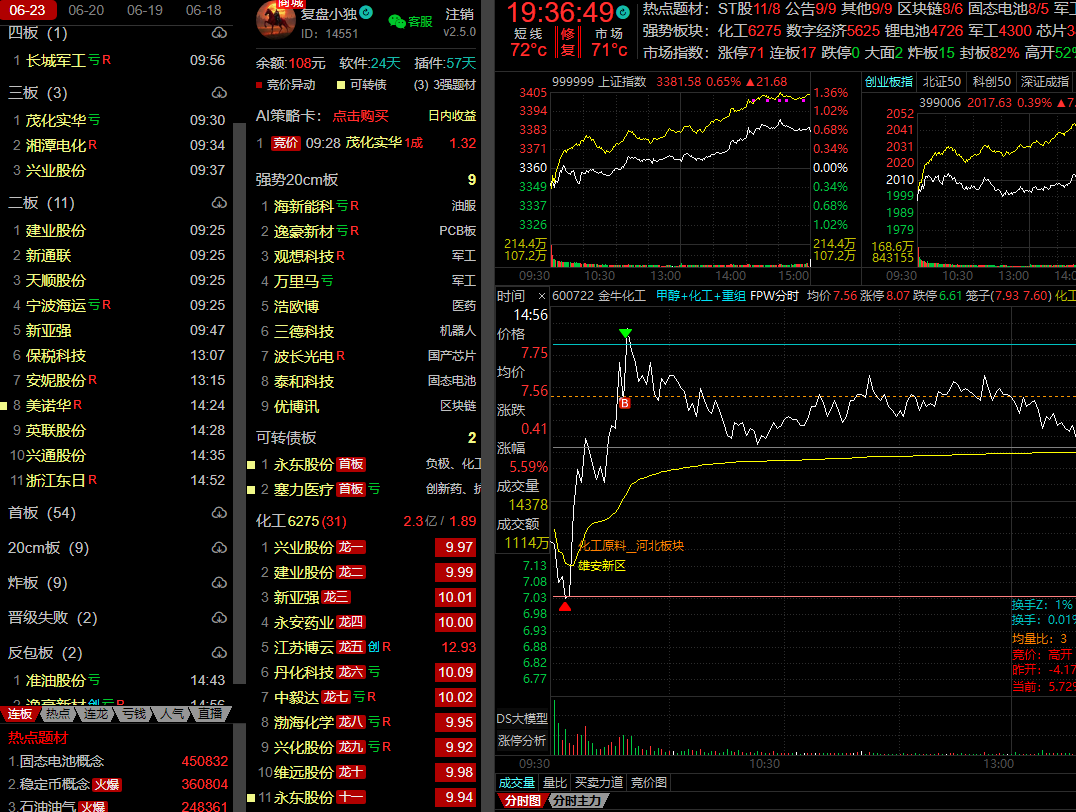The height and width of the screenshot is (812, 1076).
Task: Toggle the 竞价异动 legend marker
Action: tap(259, 85)
